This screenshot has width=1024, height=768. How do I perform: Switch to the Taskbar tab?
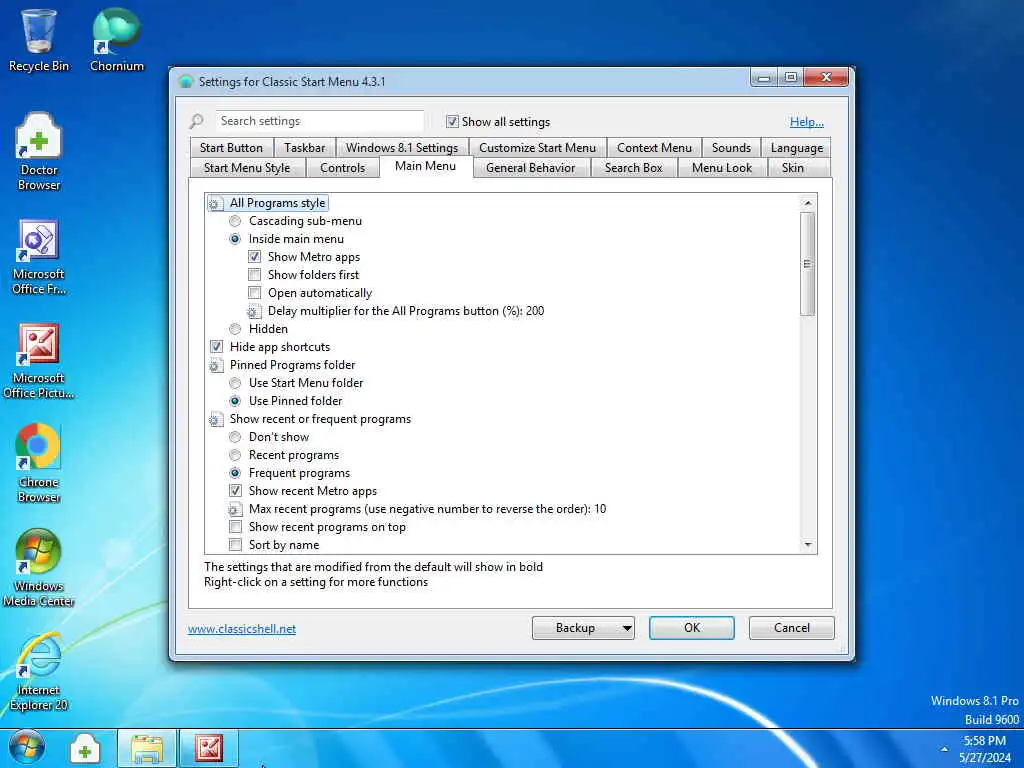[304, 148]
